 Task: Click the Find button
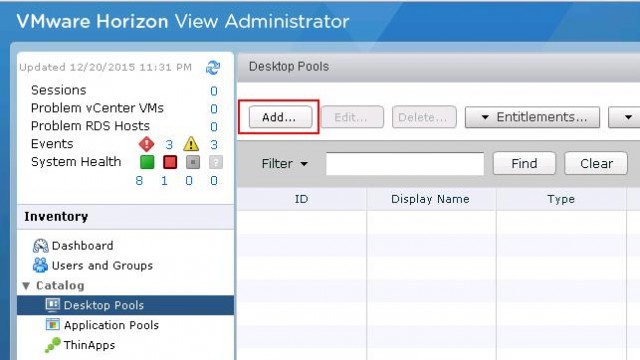pos(524,164)
